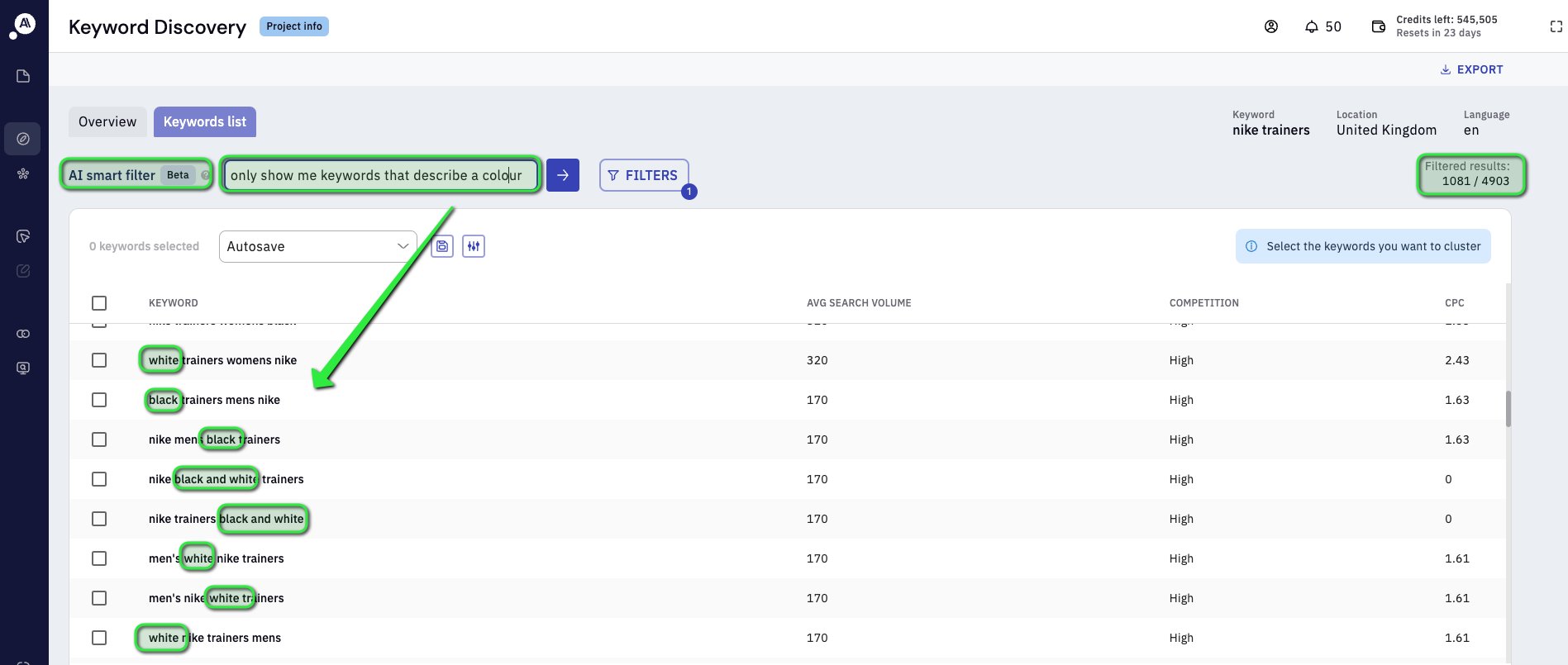This screenshot has height=665, width=1568.
Task: Sort by AVG SEARCH VOLUME column header
Action: pyautogui.click(x=859, y=303)
